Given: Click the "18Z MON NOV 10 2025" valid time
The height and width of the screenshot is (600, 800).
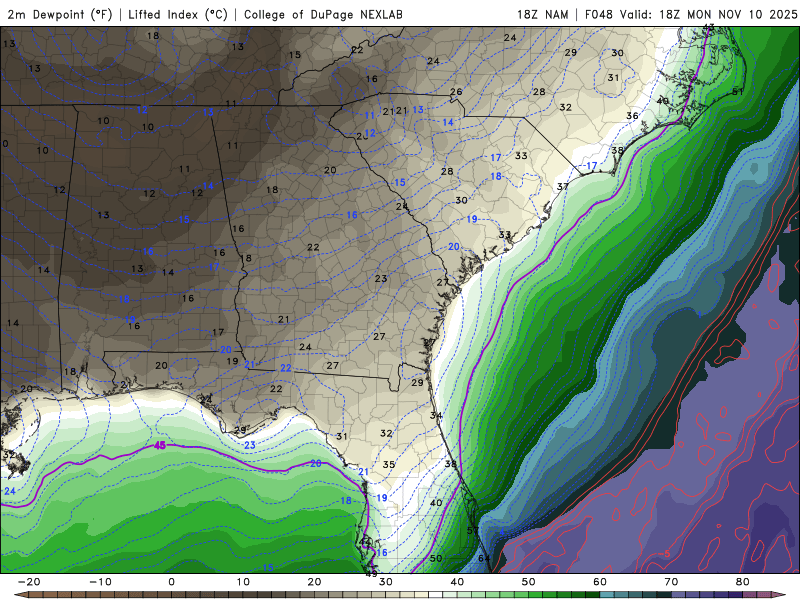Looking at the screenshot, I should pos(728,14).
